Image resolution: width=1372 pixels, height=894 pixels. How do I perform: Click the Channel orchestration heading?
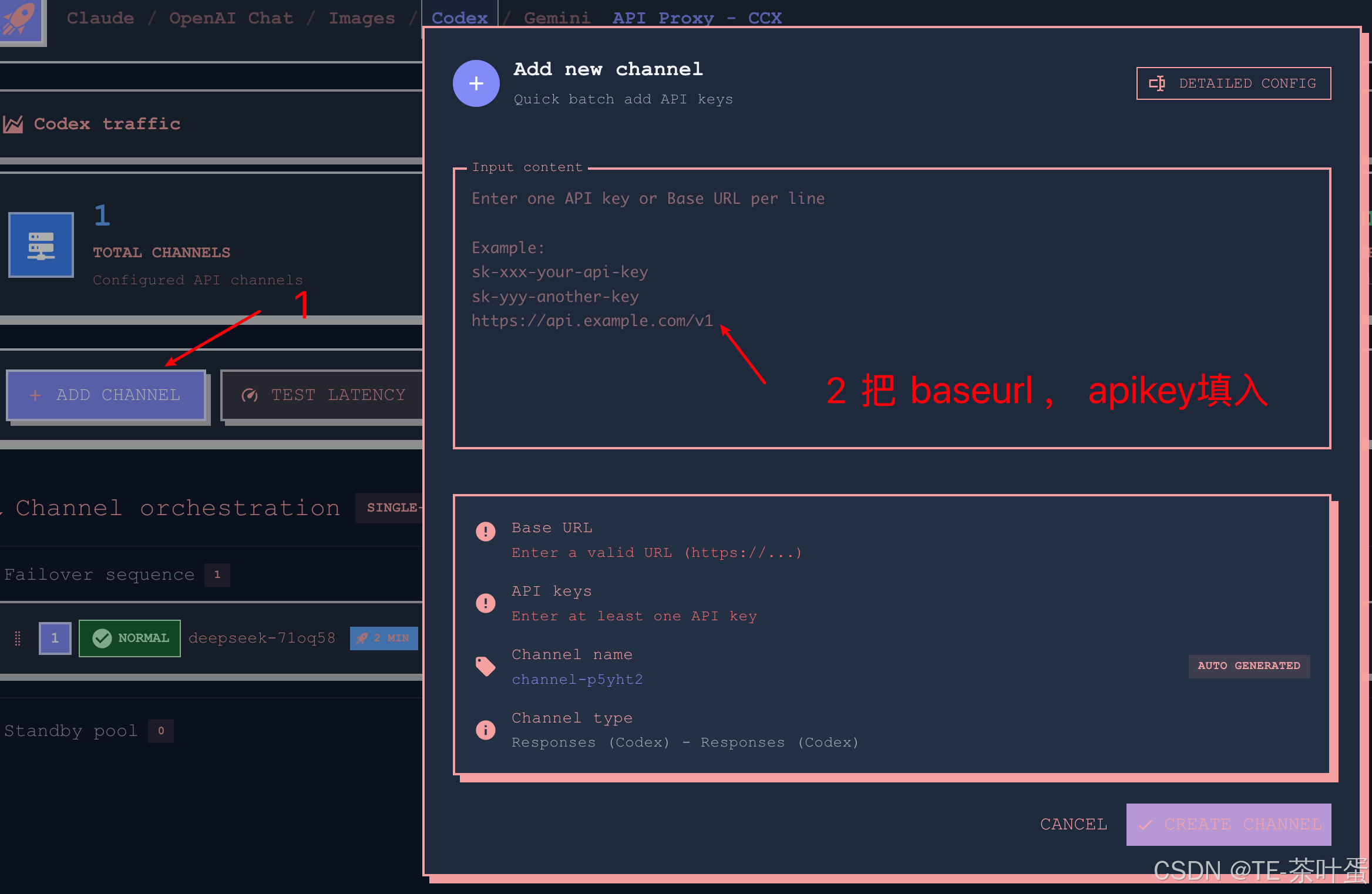(178, 508)
